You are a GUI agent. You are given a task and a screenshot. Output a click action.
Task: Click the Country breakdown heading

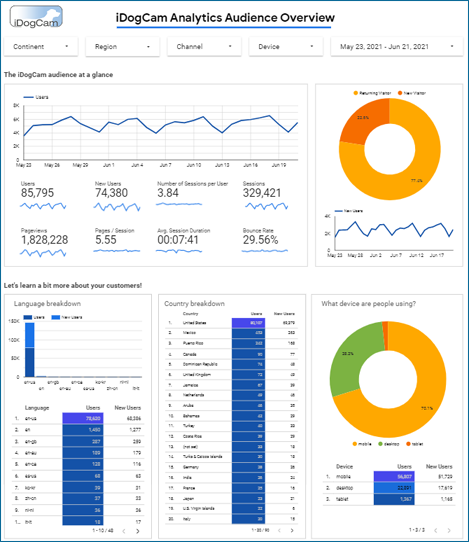click(x=194, y=304)
